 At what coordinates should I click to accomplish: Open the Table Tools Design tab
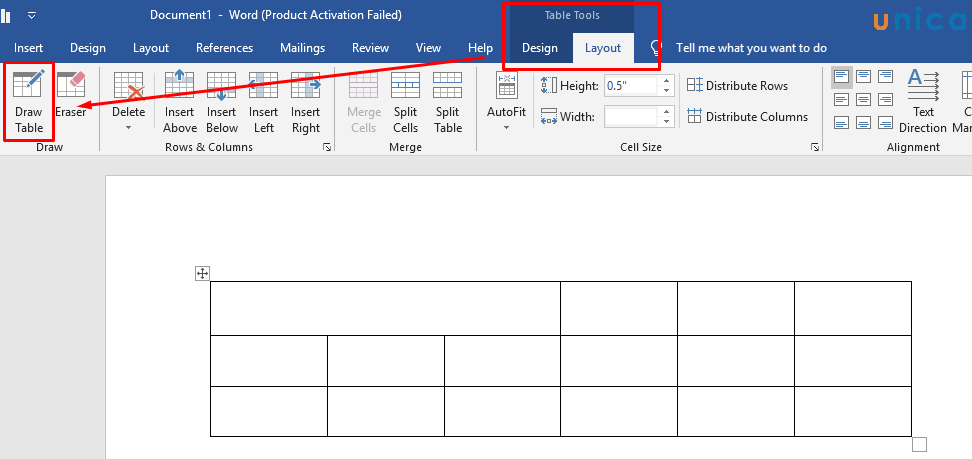click(540, 48)
